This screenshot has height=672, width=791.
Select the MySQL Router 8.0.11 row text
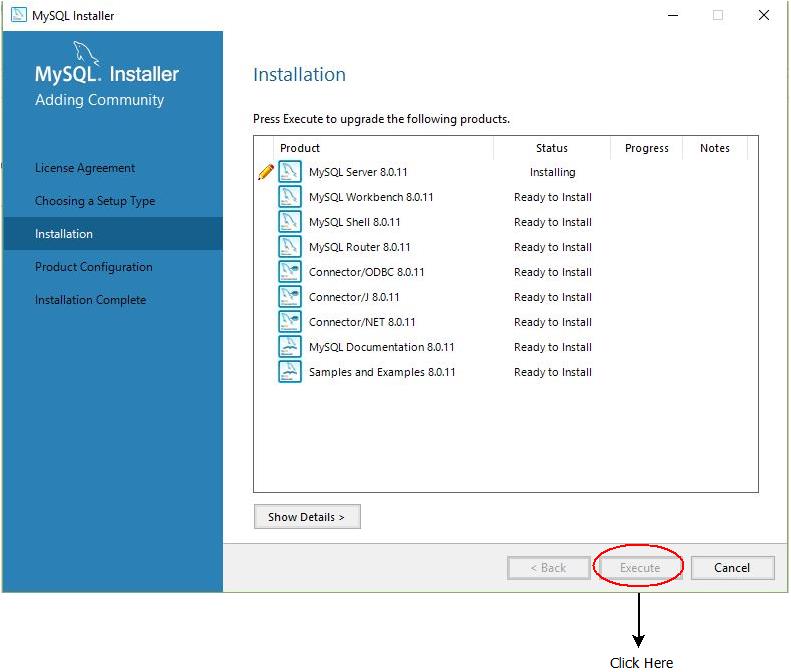tap(359, 247)
